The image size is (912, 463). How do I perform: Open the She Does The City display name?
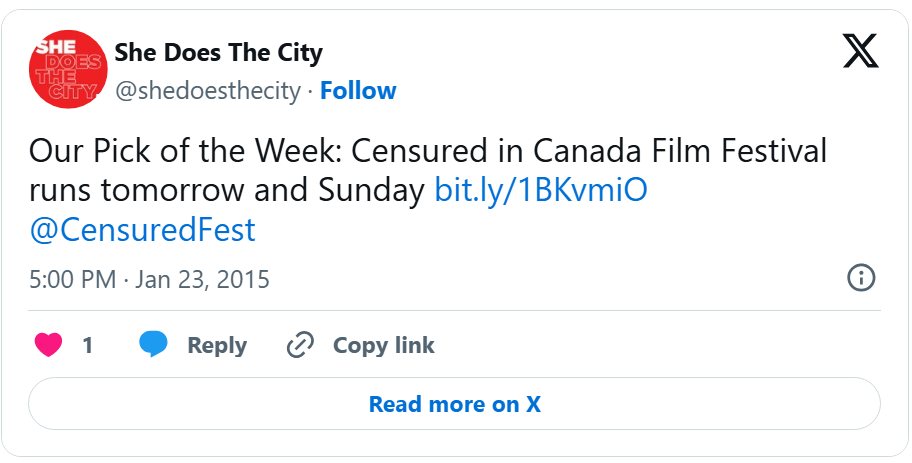point(219,52)
